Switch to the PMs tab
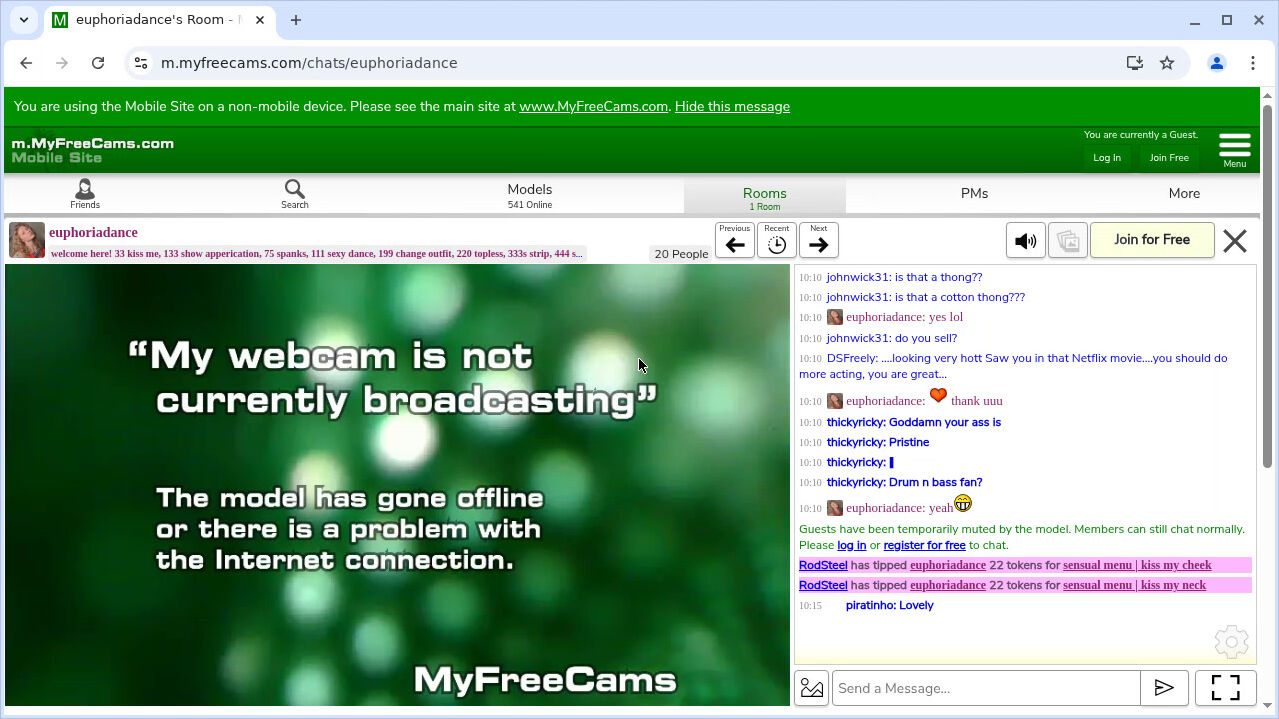The width and height of the screenshot is (1279, 719). coord(974,194)
